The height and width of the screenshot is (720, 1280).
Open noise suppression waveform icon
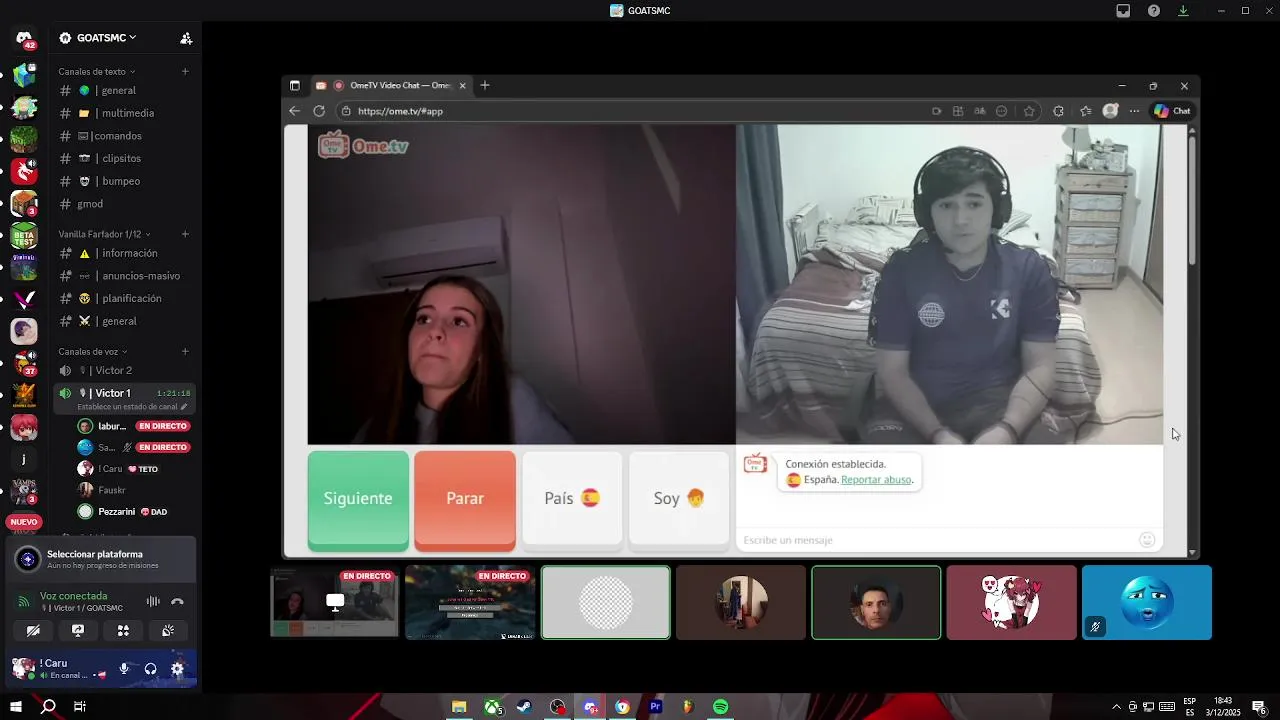(153, 601)
